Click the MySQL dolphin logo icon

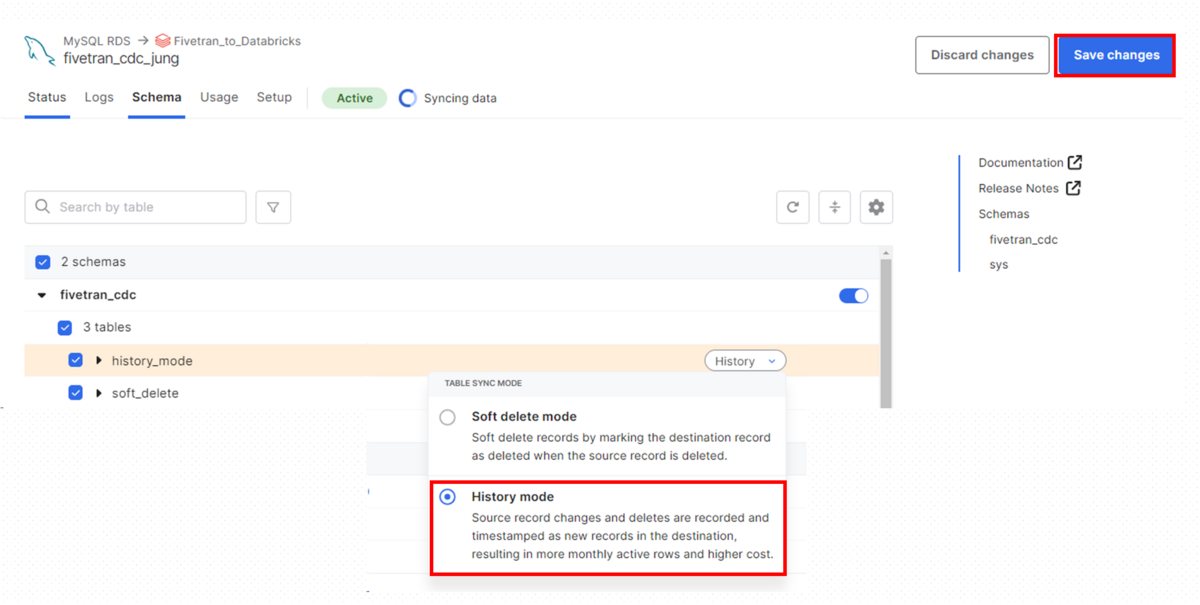click(40, 50)
